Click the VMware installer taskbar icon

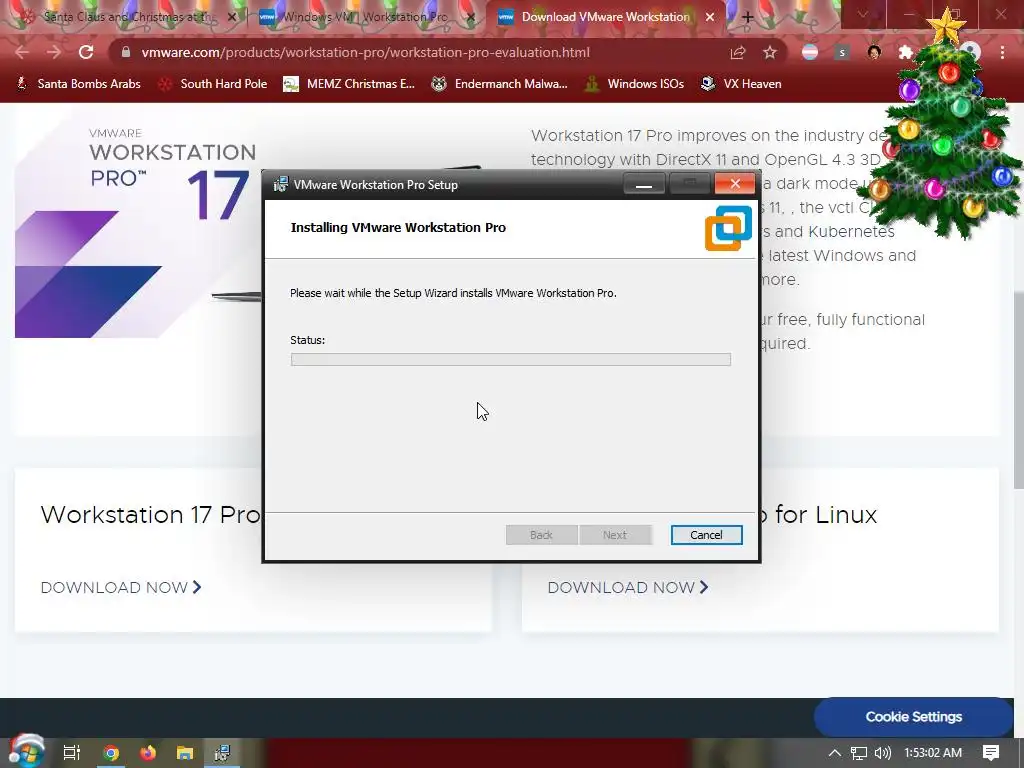222,753
